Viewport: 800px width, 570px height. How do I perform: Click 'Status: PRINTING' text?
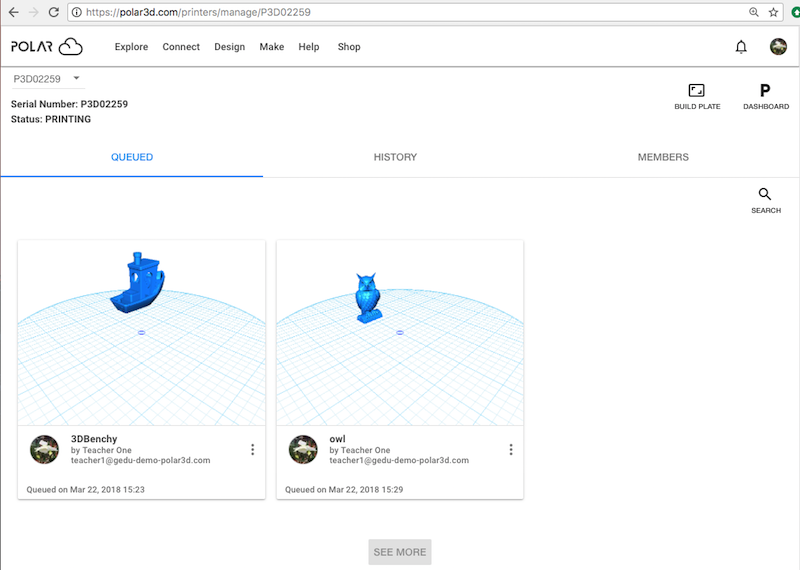51,119
